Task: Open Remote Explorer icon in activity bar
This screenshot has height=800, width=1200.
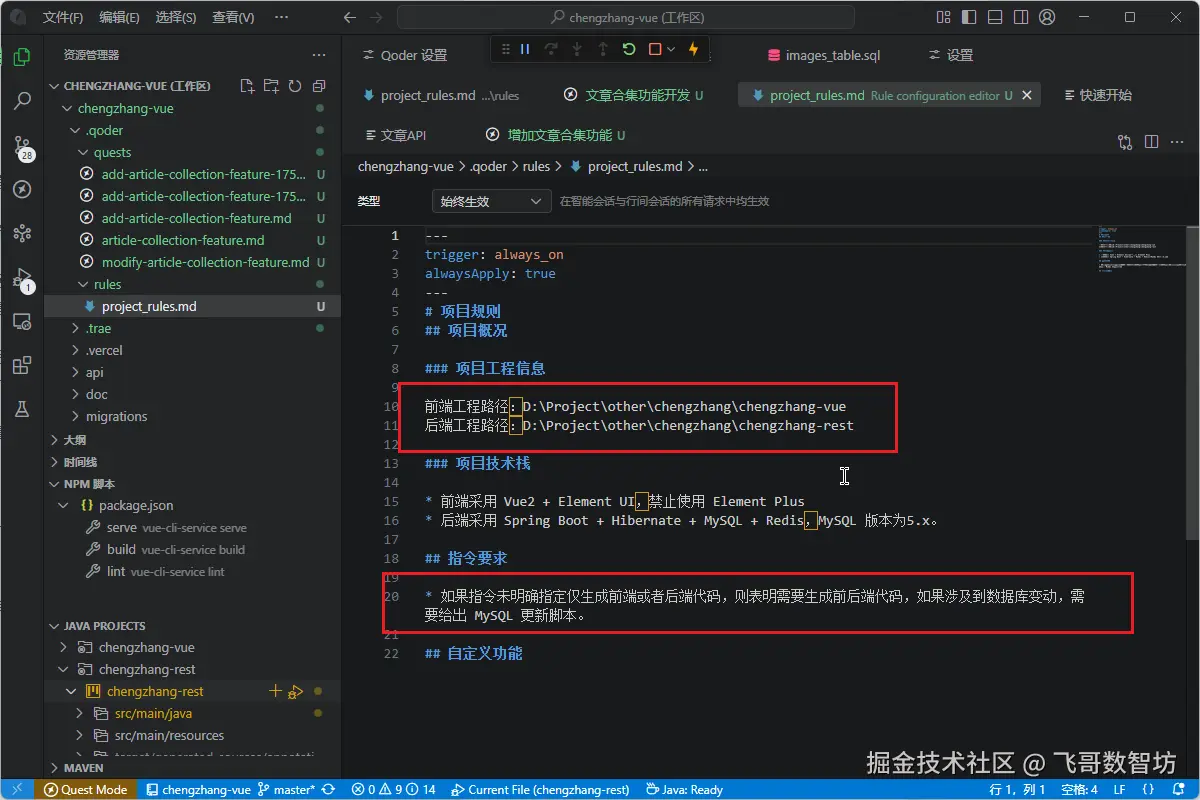Action: (x=21, y=321)
